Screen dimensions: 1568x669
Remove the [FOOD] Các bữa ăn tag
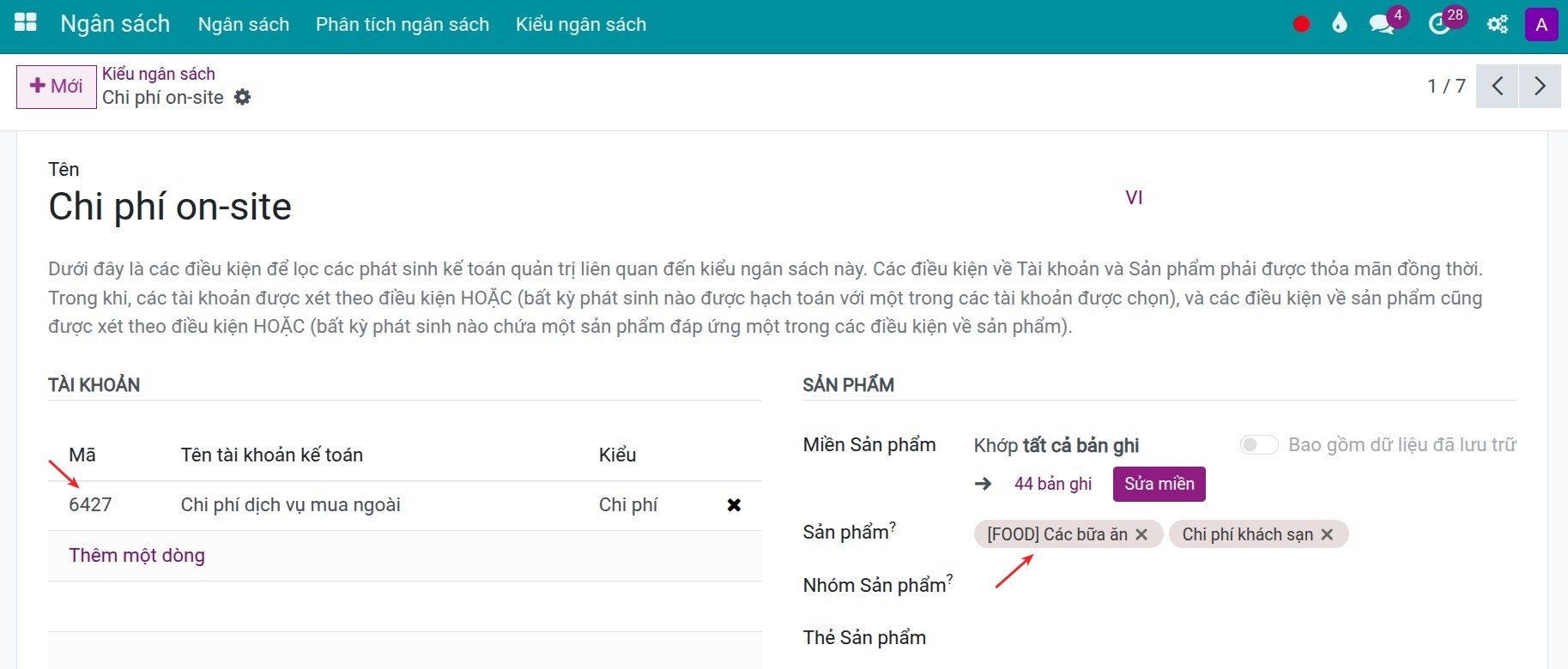click(1141, 534)
